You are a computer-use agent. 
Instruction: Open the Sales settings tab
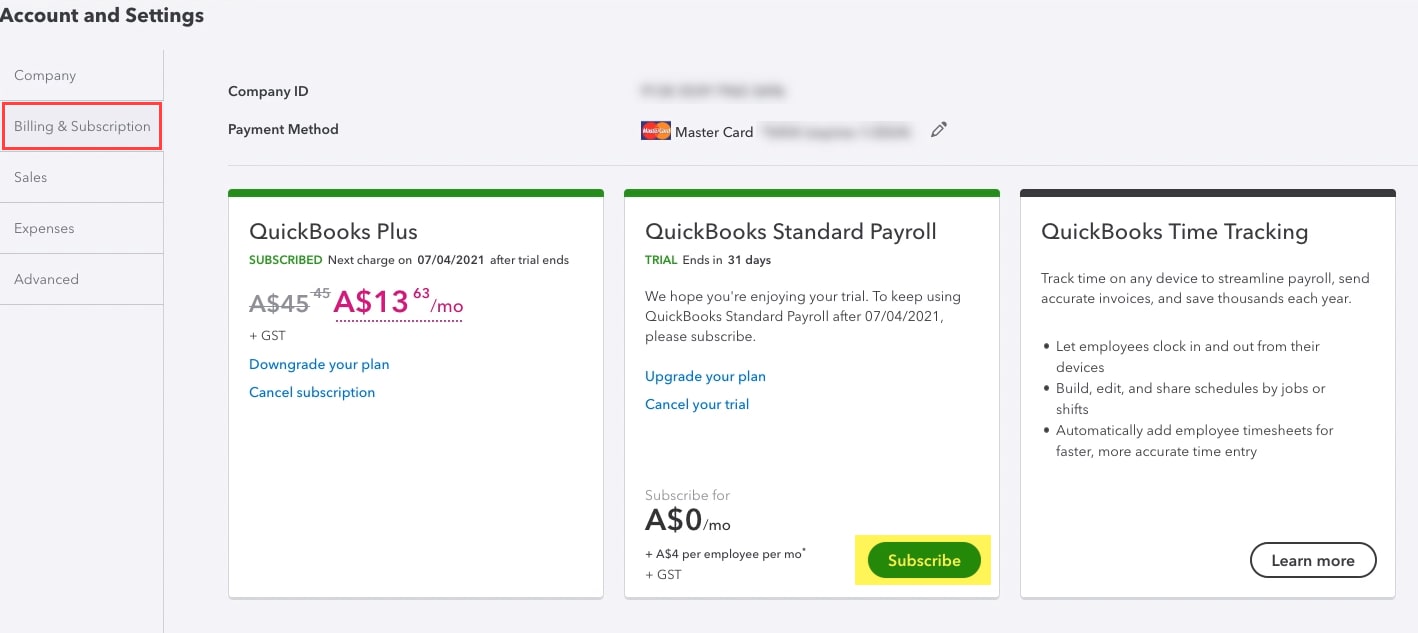coord(81,177)
